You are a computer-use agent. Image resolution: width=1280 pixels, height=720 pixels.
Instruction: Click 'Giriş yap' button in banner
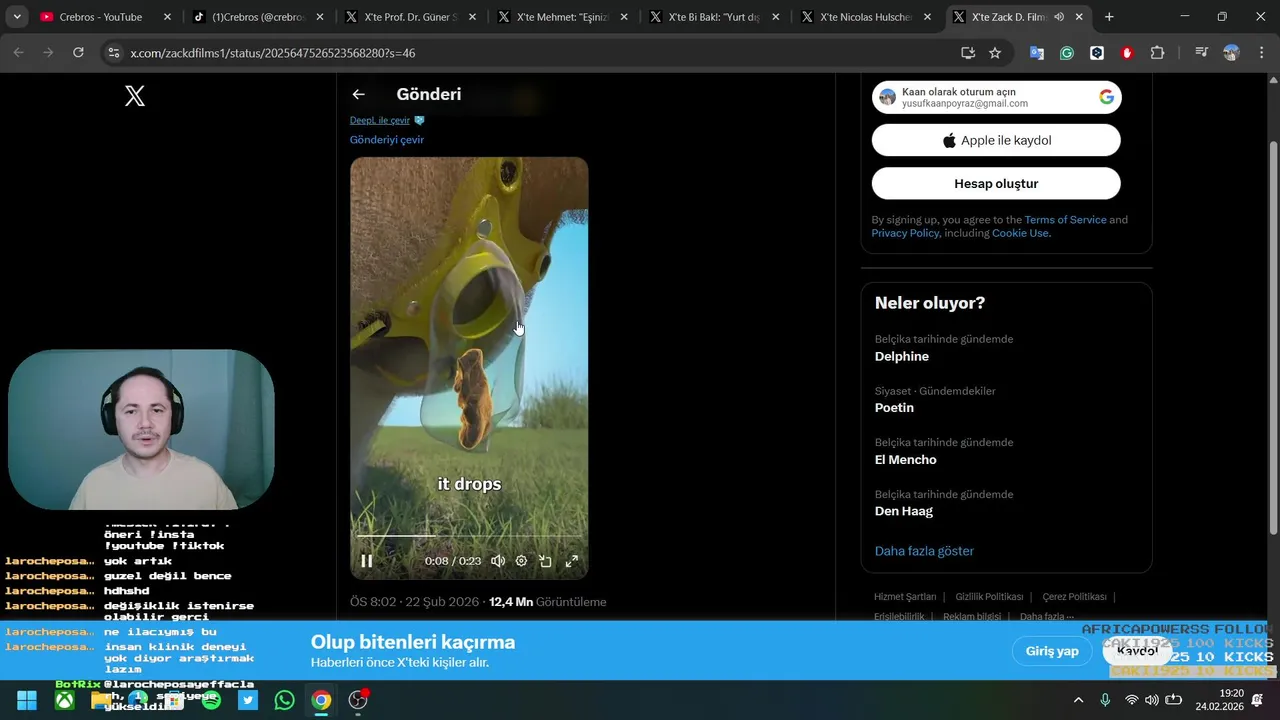1052,651
